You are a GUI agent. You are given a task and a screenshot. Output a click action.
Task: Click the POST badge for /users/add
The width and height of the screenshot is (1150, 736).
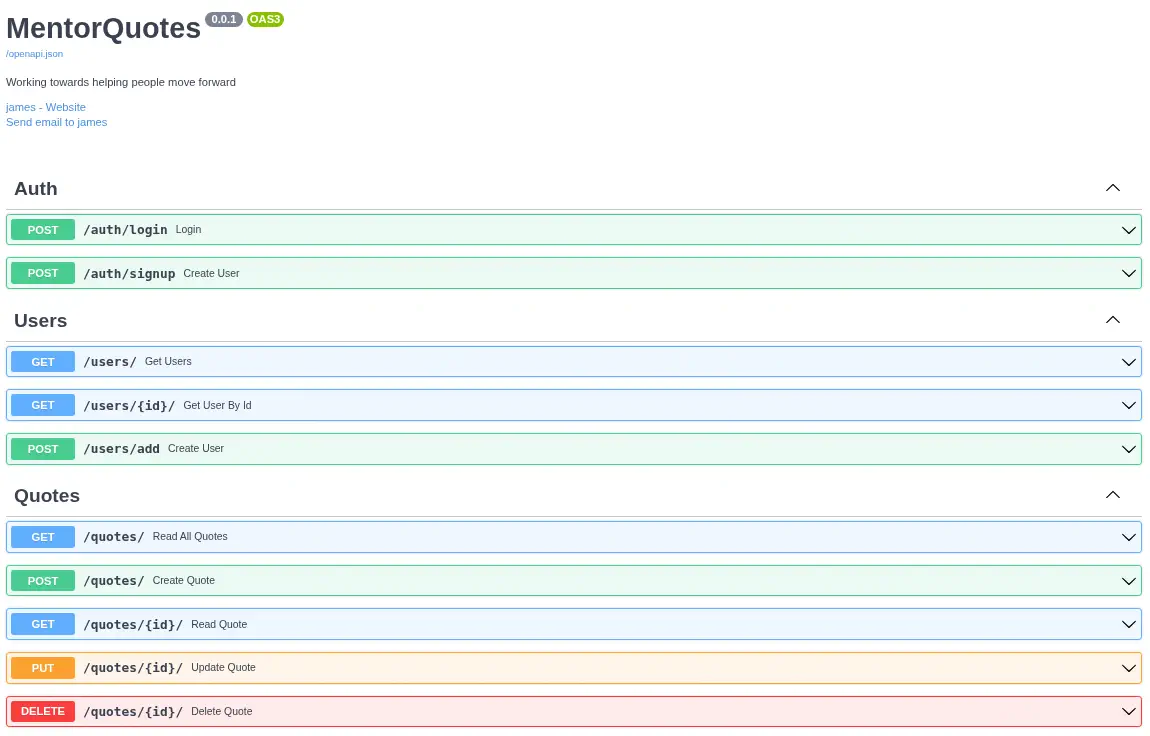pos(43,449)
